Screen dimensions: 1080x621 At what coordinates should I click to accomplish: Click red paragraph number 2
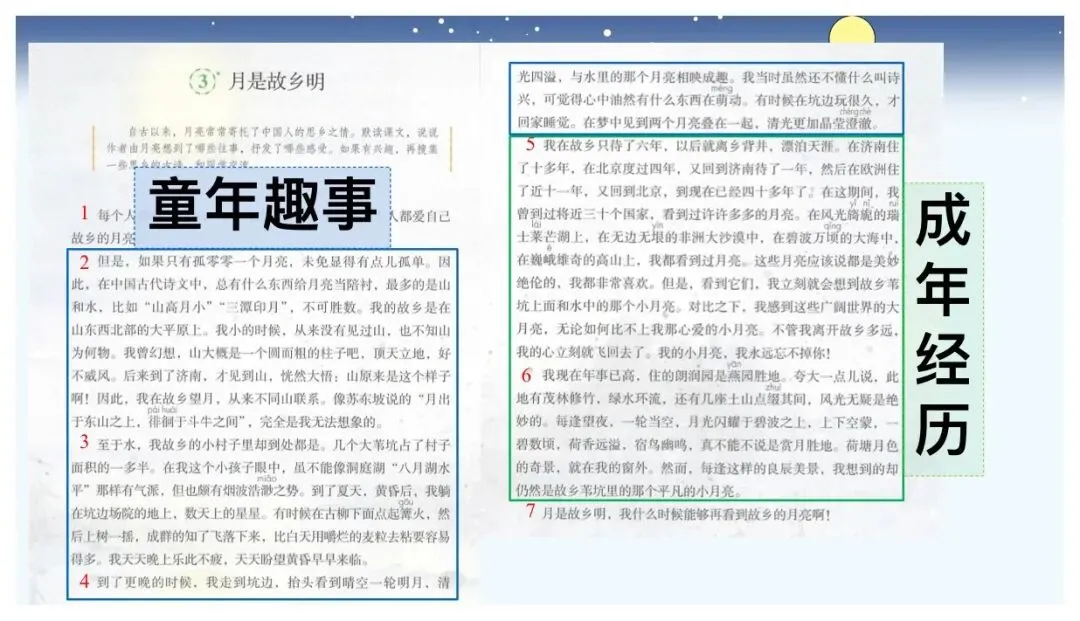pos(84,262)
